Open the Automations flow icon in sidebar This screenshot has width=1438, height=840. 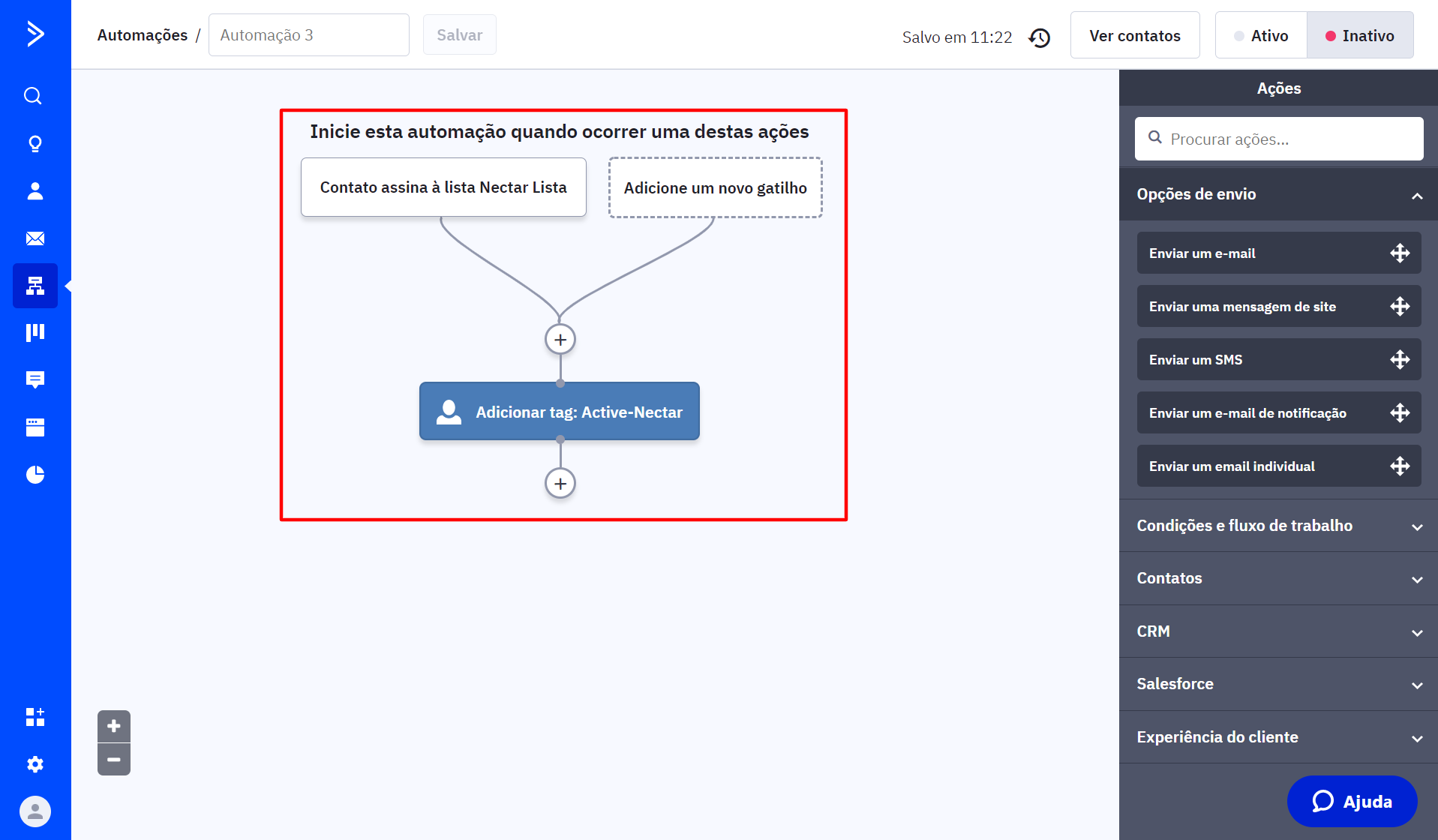coord(35,286)
